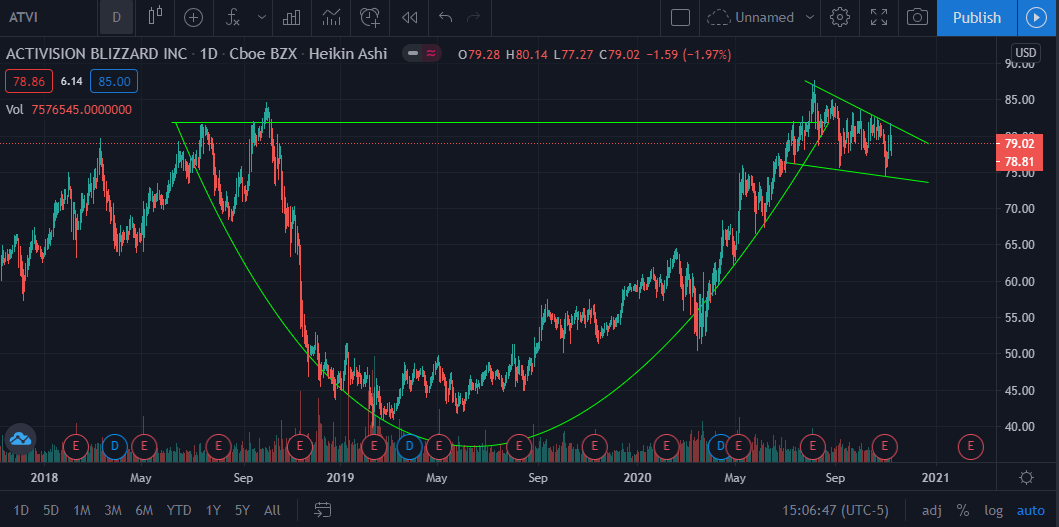This screenshot has width=1059, height=527.
Task: Select the ACTIVISION BLIZZARD INC chart title
Action: [x=96, y=54]
